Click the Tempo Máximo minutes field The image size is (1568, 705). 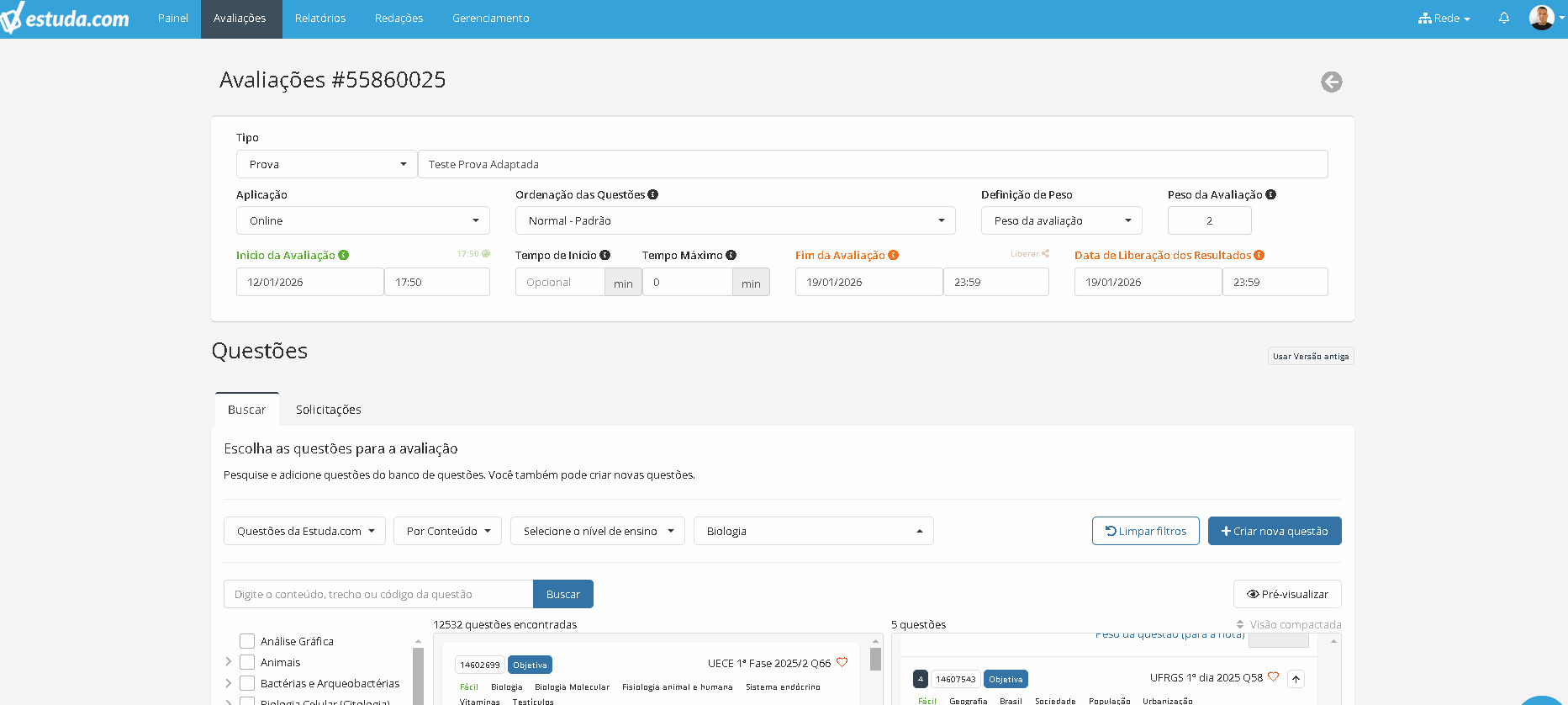(x=688, y=282)
